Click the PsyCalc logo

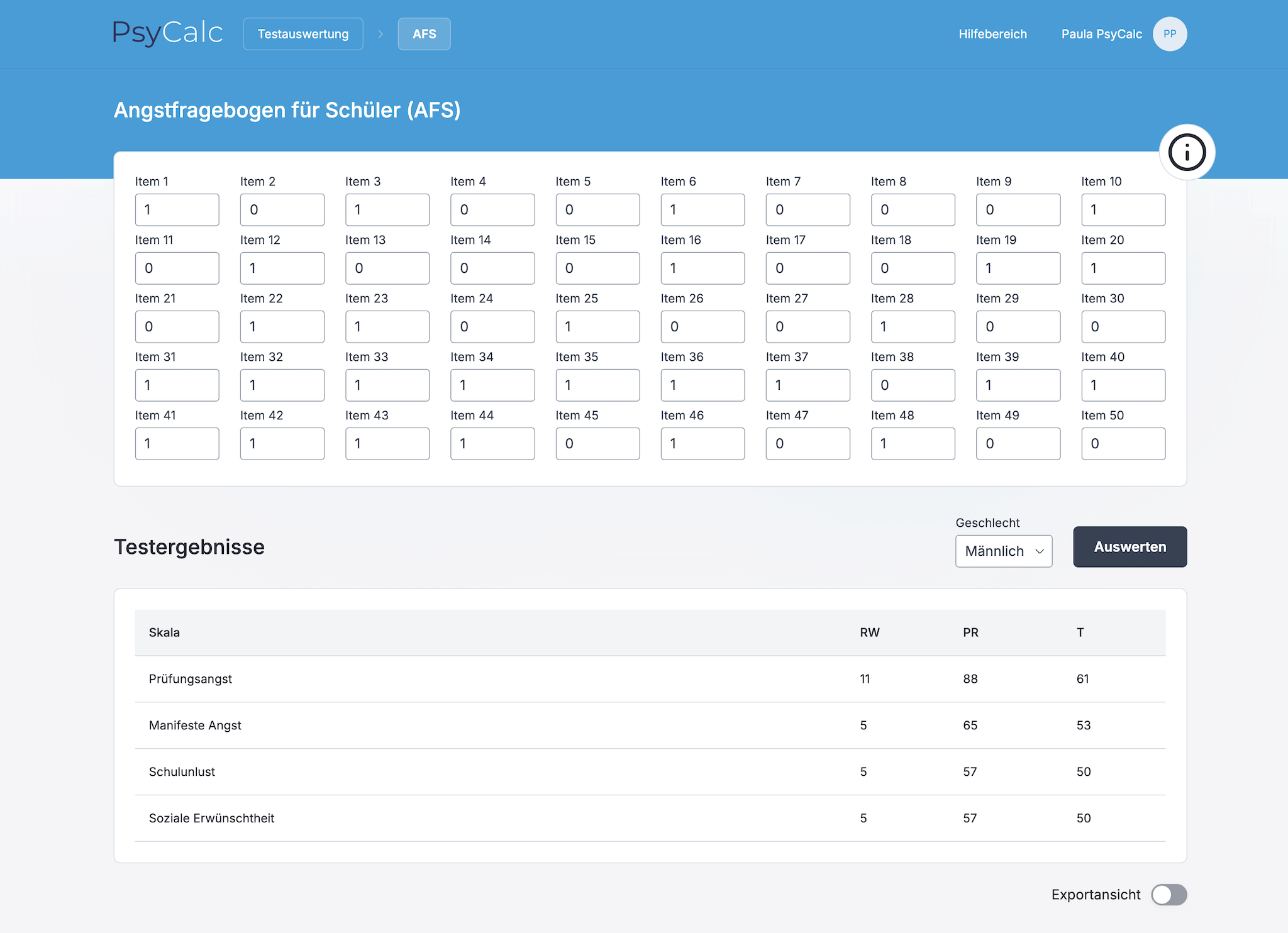167,33
